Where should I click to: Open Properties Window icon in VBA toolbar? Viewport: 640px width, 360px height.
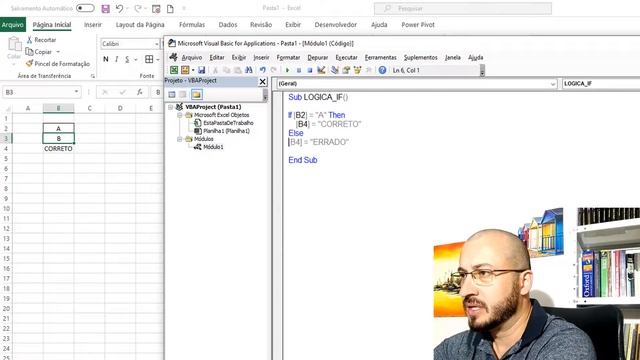[x=346, y=70]
